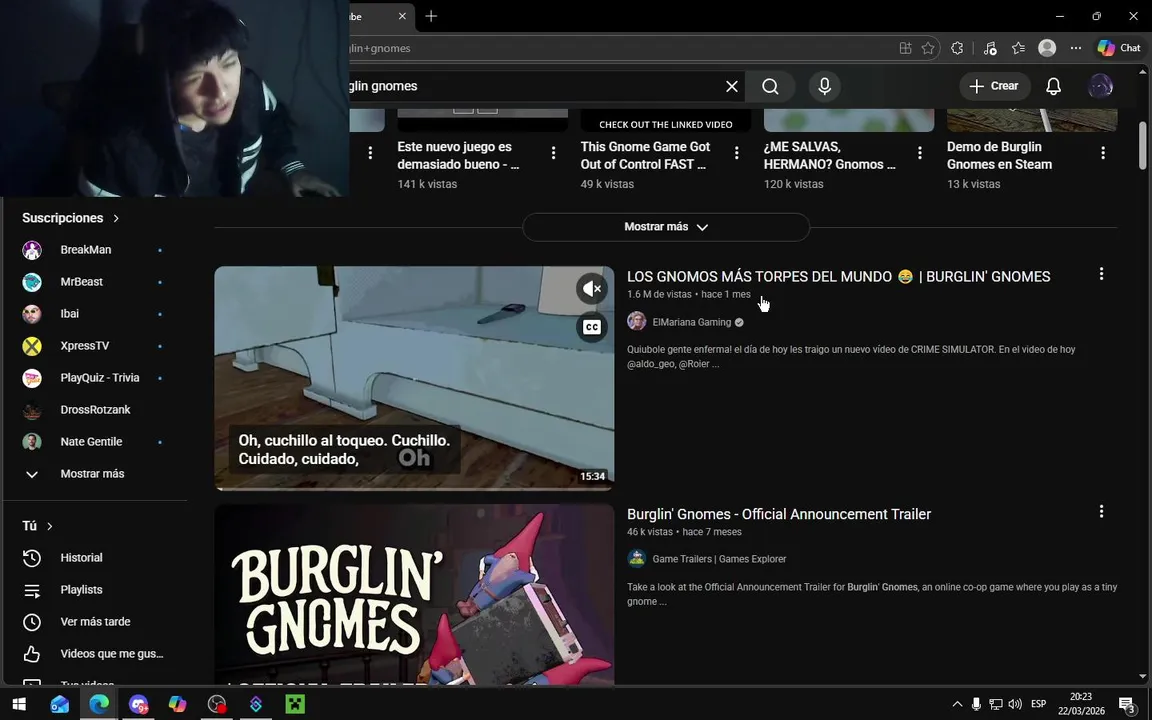Visit Game Trailers | Games Explorer channel
This screenshot has height=720, width=1152.
[719, 559]
